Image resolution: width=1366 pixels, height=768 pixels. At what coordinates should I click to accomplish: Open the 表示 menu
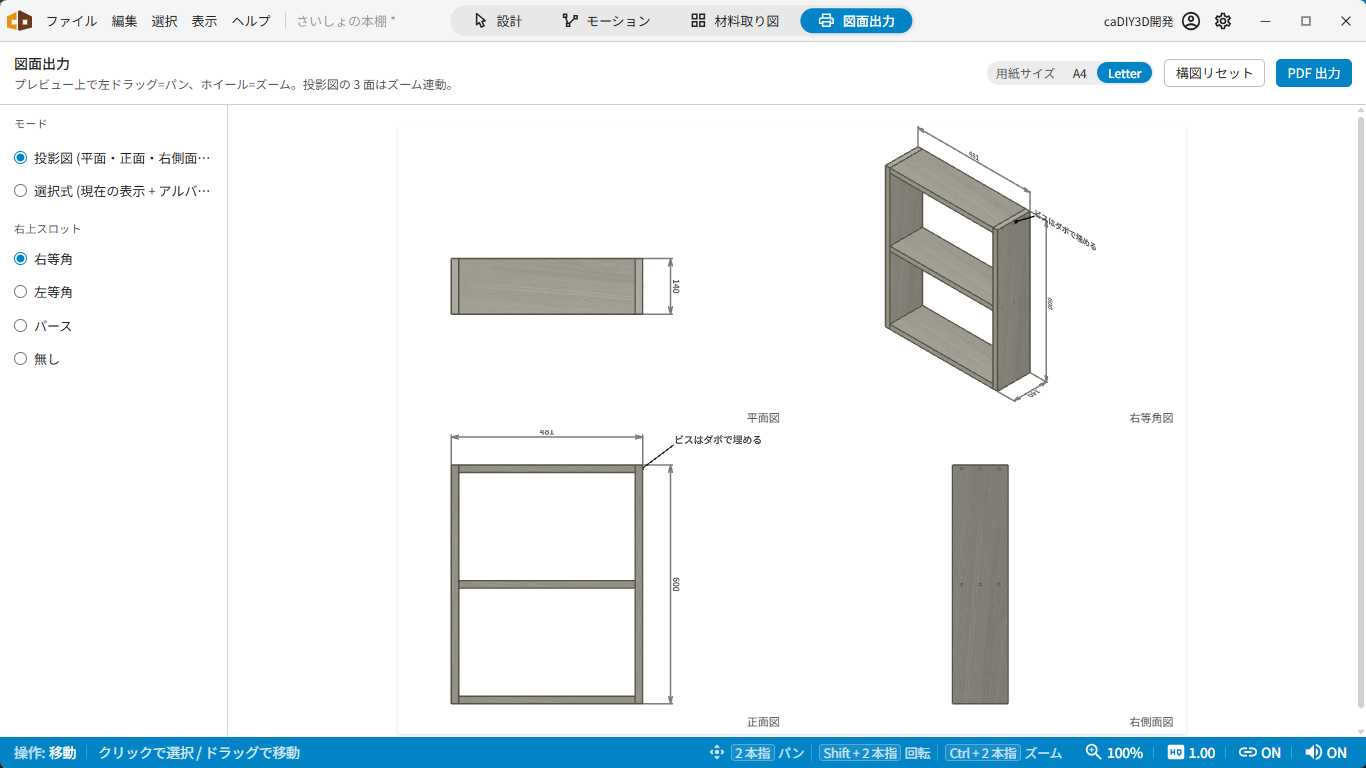pyautogui.click(x=204, y=21)
